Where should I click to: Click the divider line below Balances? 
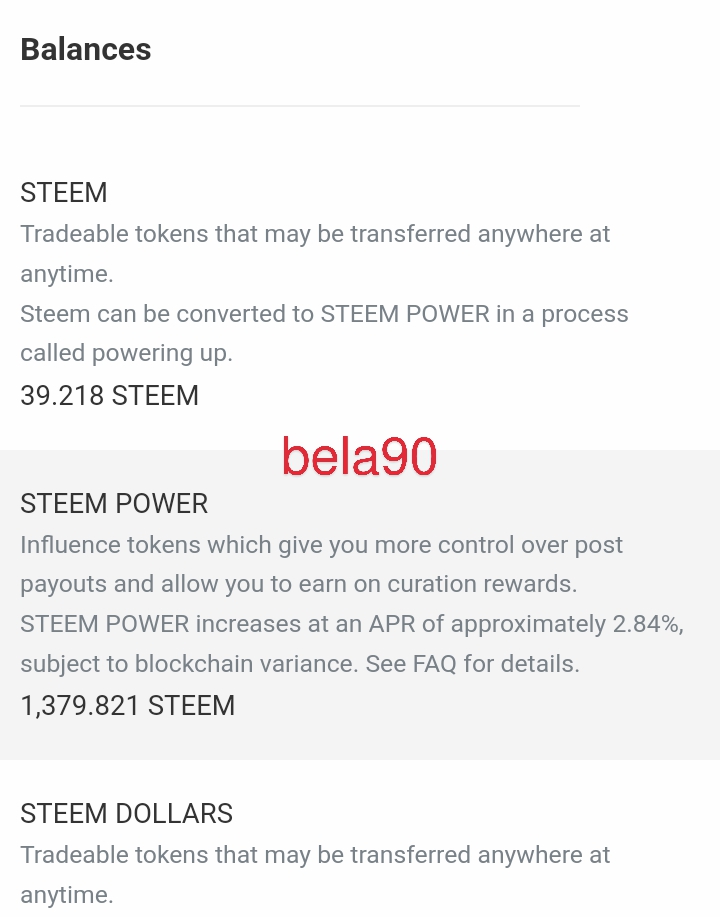click(x=300, y=106)
